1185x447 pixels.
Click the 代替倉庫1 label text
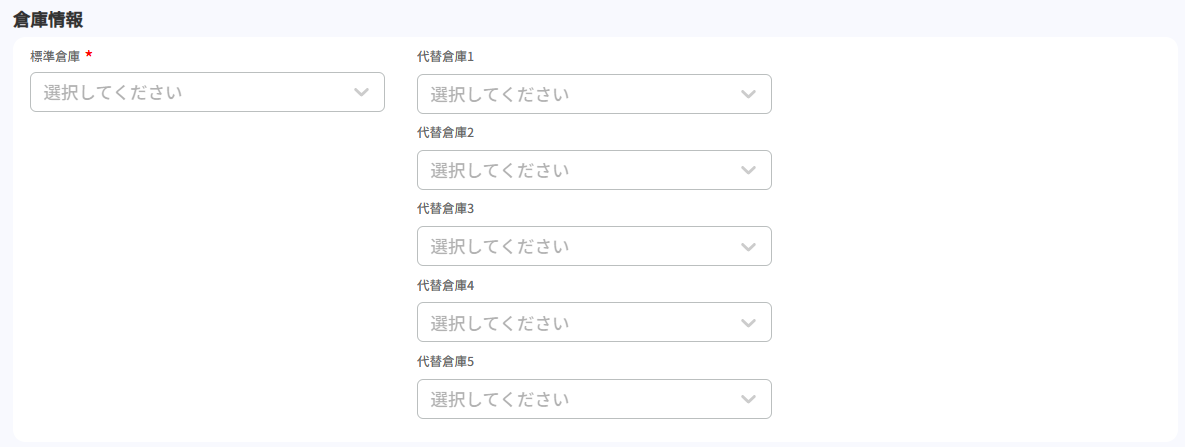(x=445, y=56)
